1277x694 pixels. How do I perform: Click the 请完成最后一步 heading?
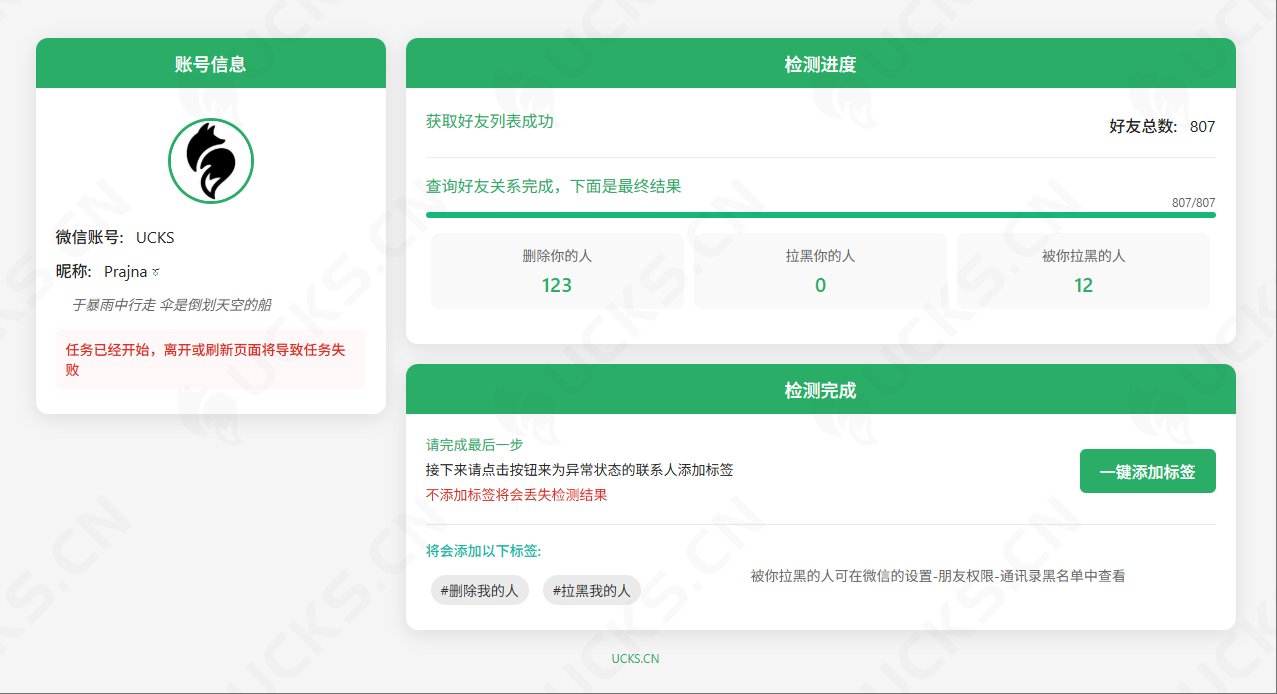[475, 445]
